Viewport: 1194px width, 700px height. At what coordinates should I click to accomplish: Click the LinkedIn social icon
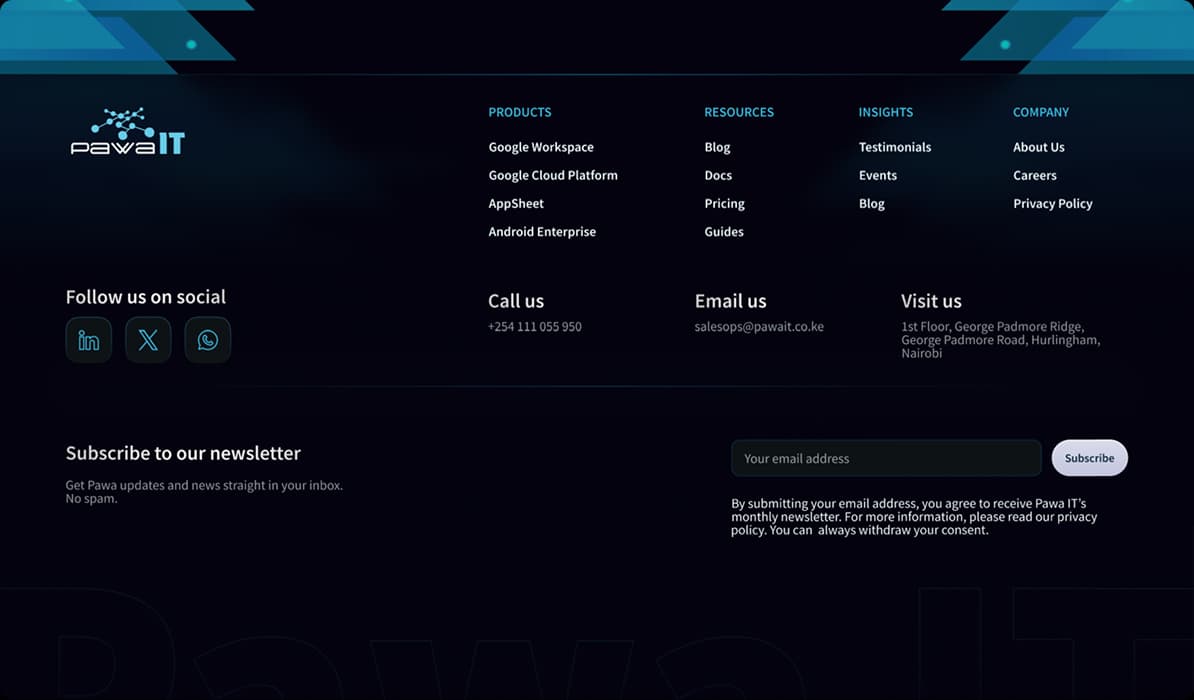click(x=88, y=339)
